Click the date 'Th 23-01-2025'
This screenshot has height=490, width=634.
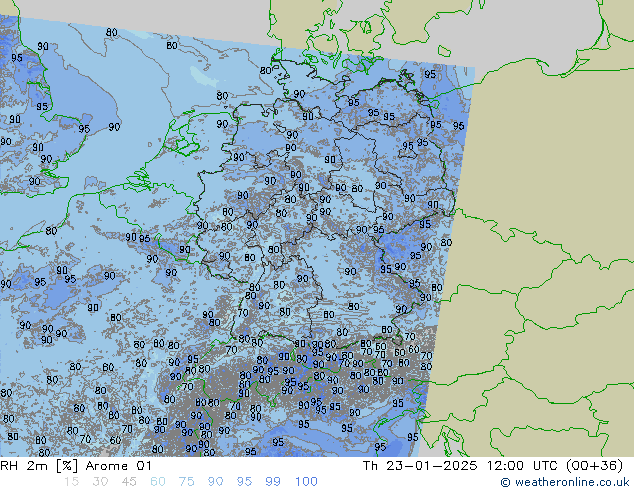click(x=420, y=466)
